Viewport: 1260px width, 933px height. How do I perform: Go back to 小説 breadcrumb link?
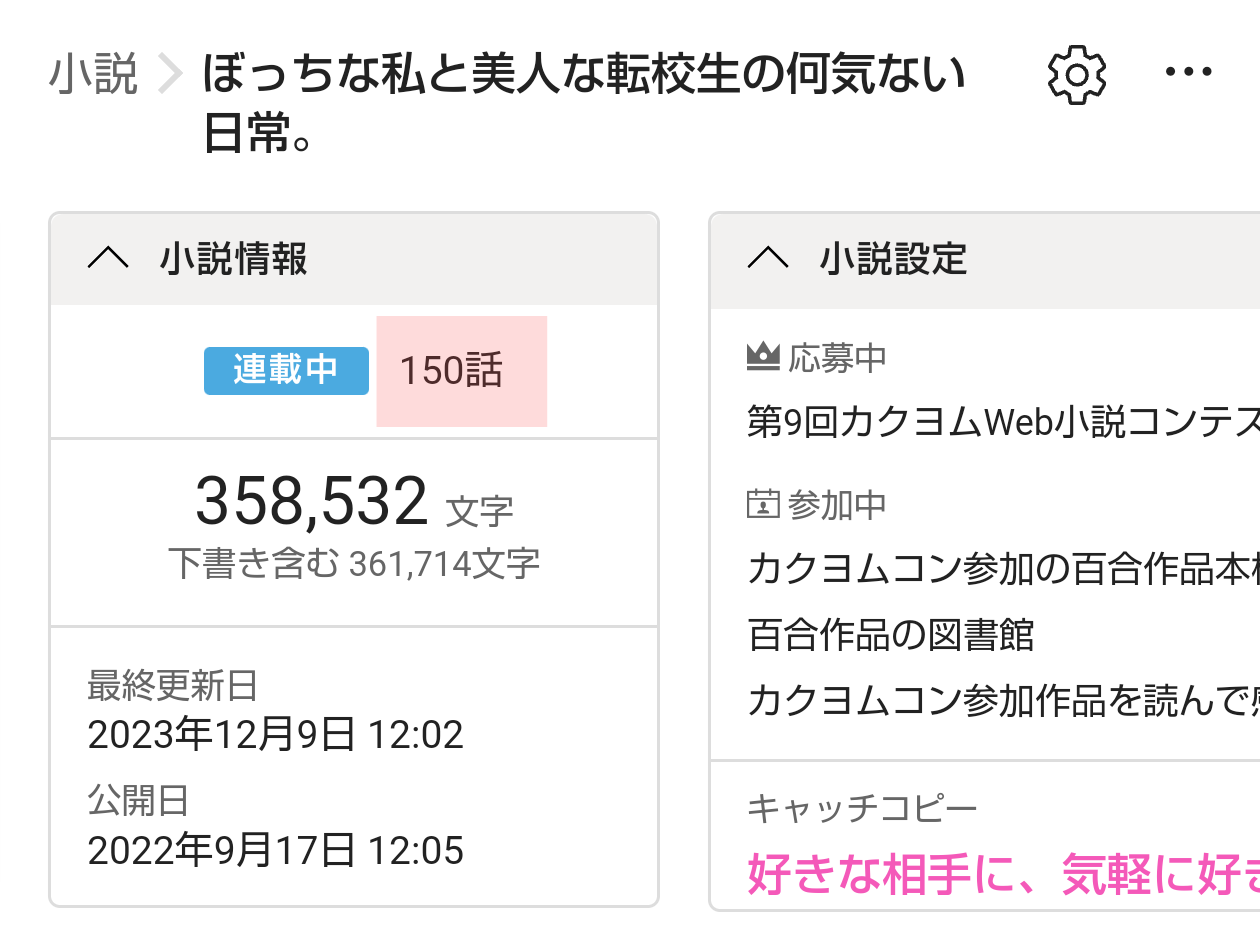point(93,76)
